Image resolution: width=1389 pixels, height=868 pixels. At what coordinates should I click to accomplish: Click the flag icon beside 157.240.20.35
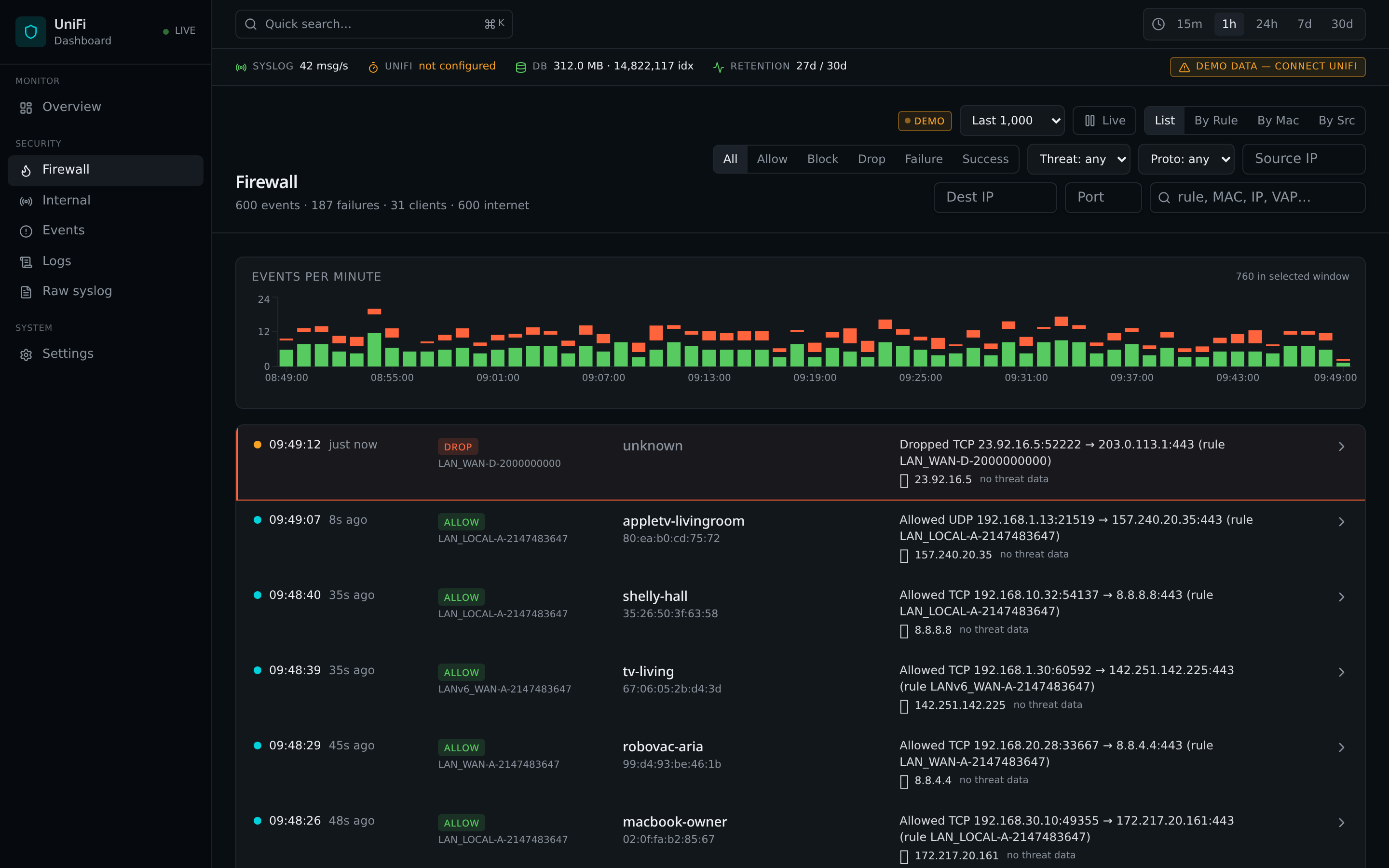[904, 556]
